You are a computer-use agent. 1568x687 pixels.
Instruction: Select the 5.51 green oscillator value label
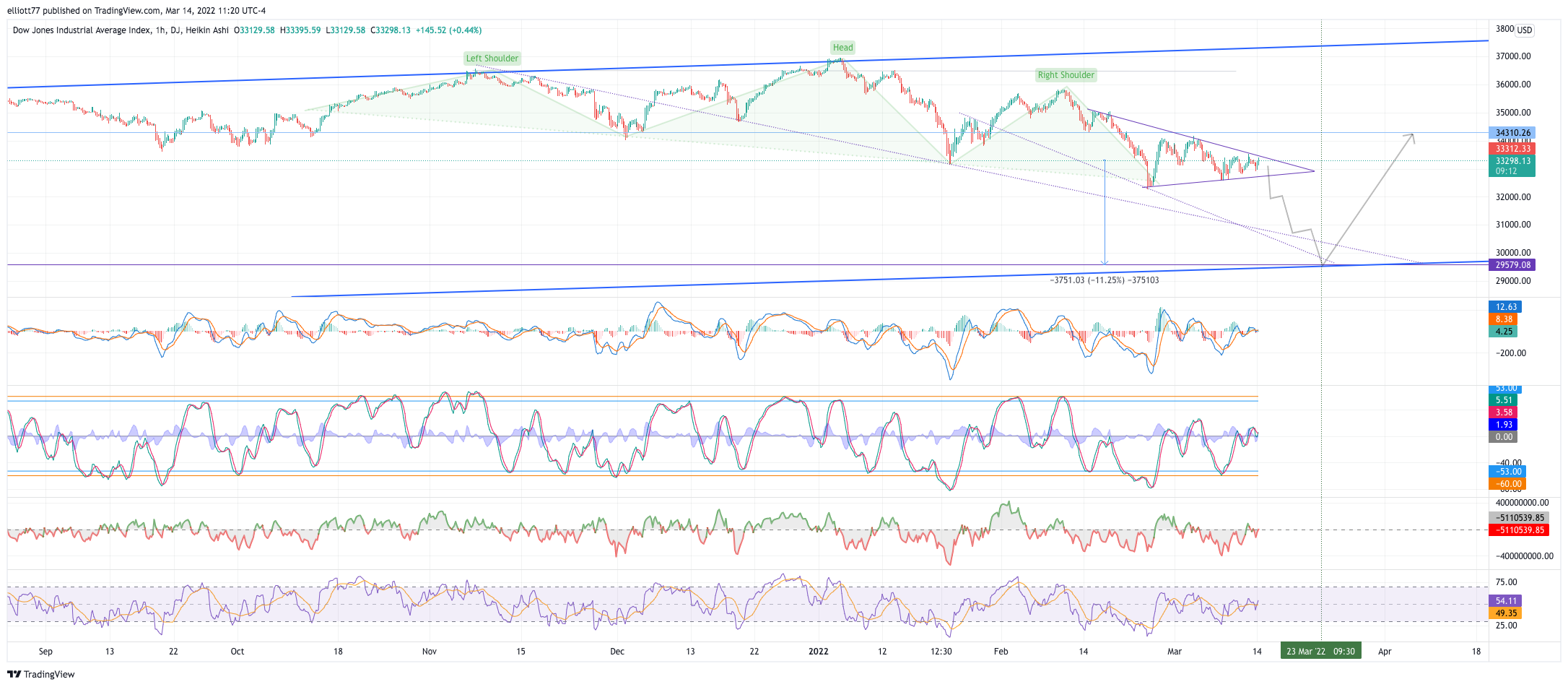1503,400
